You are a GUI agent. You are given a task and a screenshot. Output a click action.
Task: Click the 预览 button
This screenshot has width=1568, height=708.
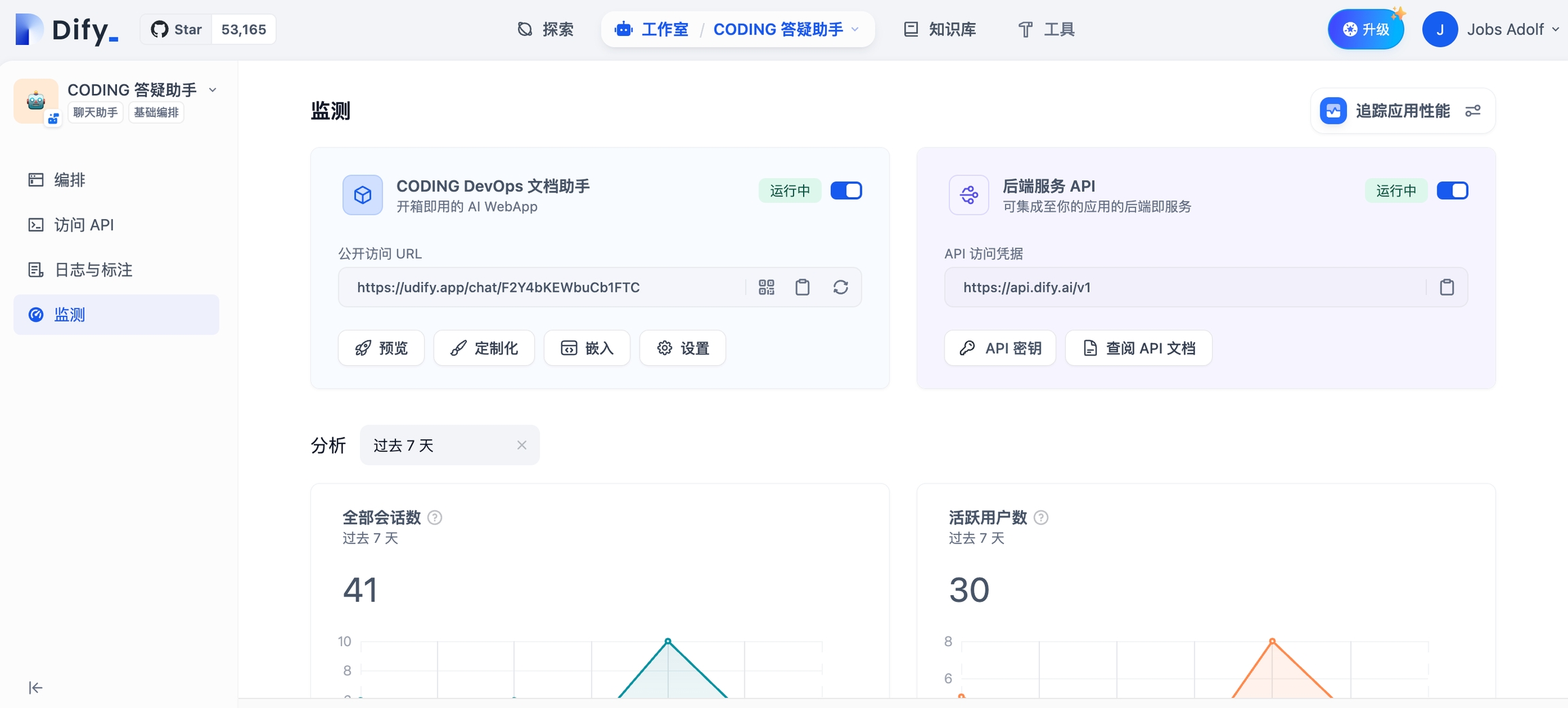pos(381,348)
